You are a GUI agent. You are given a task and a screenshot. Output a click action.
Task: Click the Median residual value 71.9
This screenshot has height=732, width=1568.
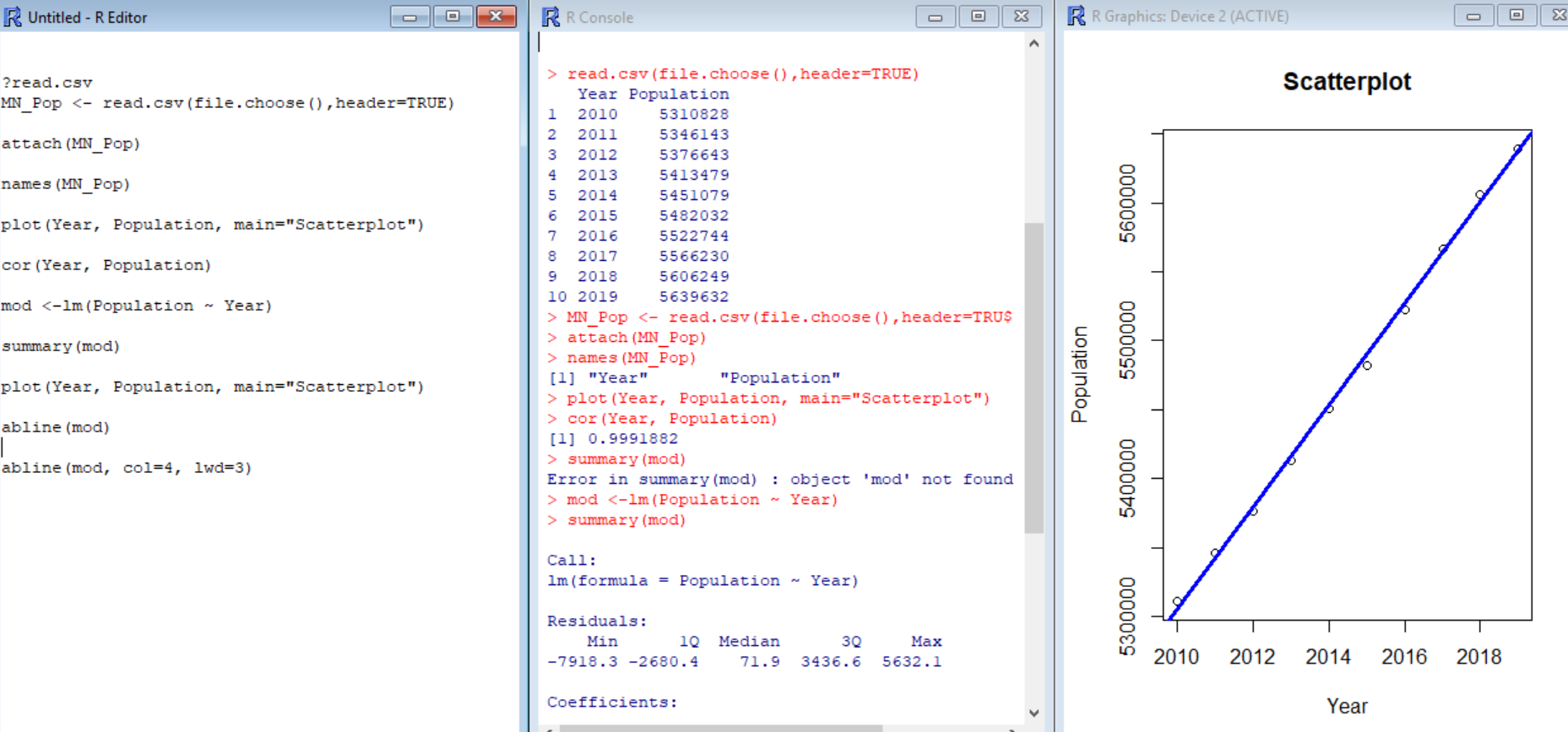pyautogui.click(x=760, y=662)
